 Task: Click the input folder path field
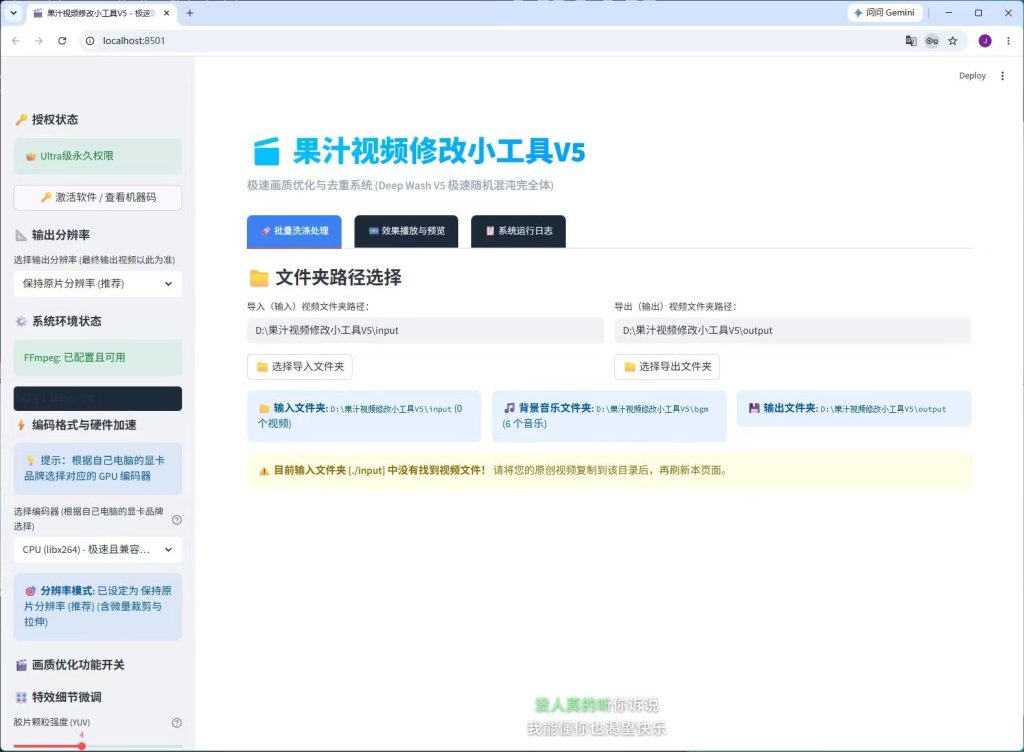pos(425,330)
